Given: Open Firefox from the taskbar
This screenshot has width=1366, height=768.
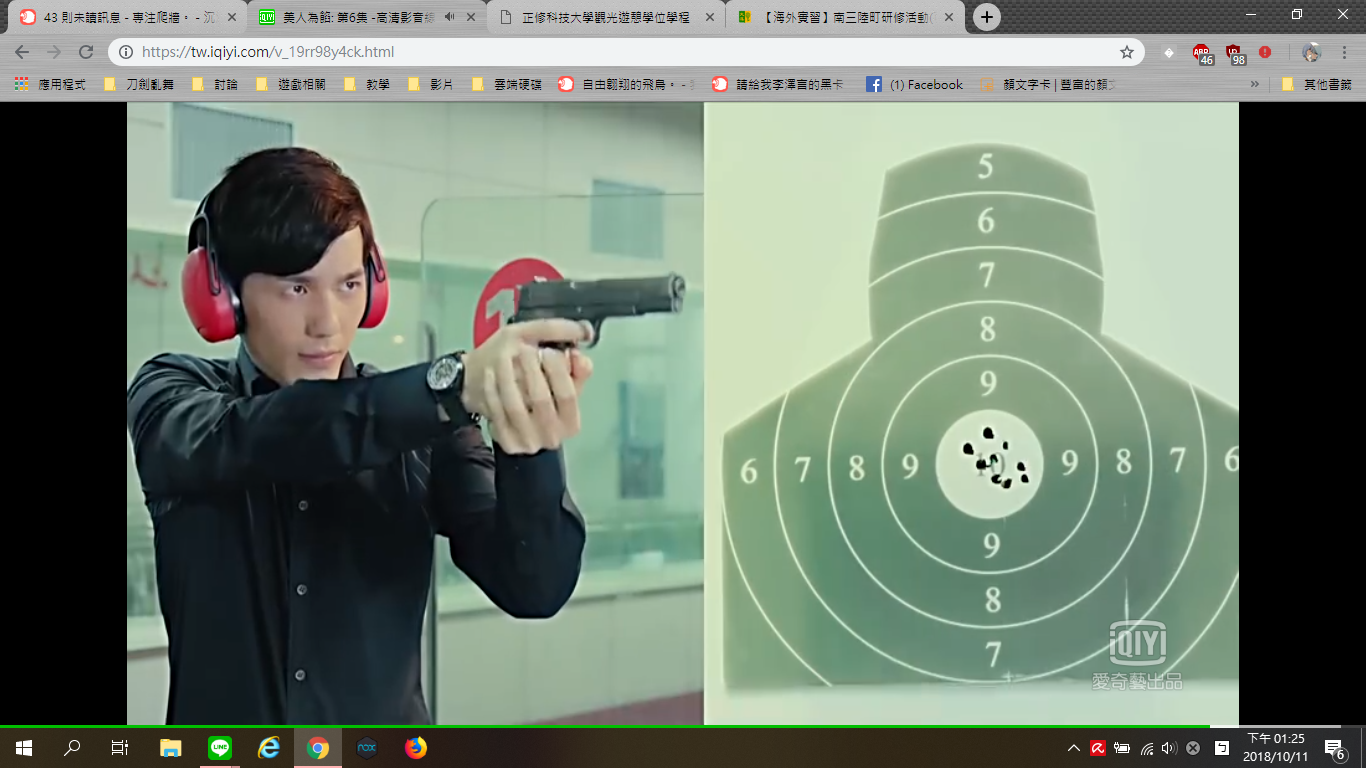Looking at the screenshot, I should pos(416,748).
